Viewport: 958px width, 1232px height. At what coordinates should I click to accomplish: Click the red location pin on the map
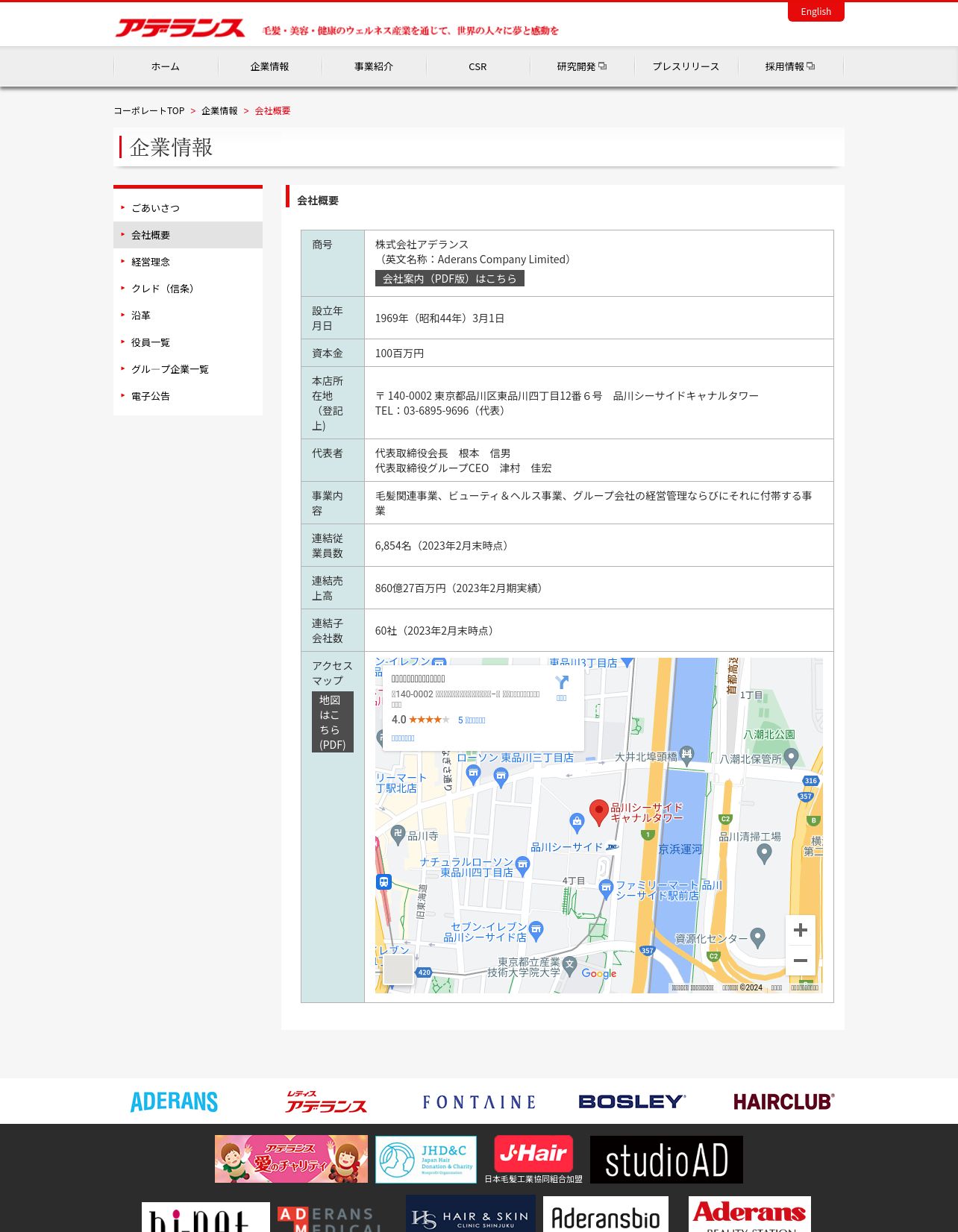point(598,812)
